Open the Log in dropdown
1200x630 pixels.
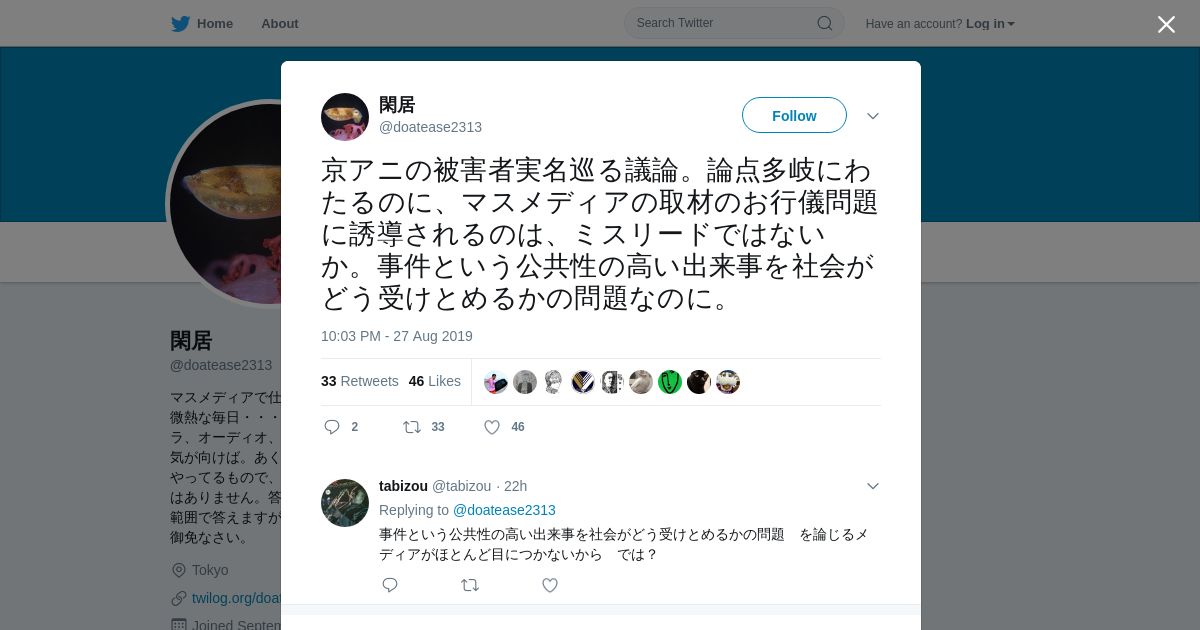coord(990,24)
